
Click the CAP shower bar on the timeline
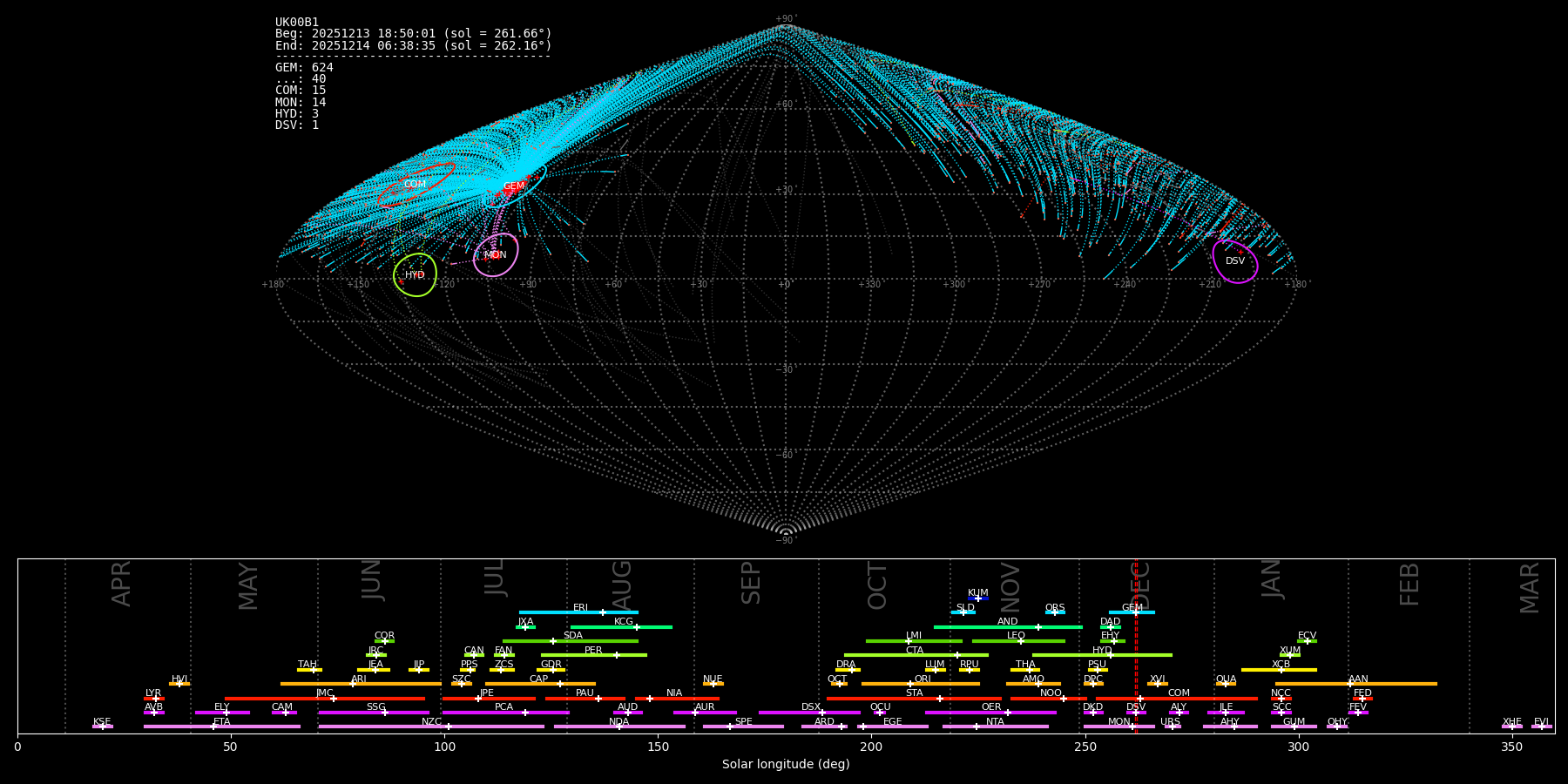pos(540,684)
